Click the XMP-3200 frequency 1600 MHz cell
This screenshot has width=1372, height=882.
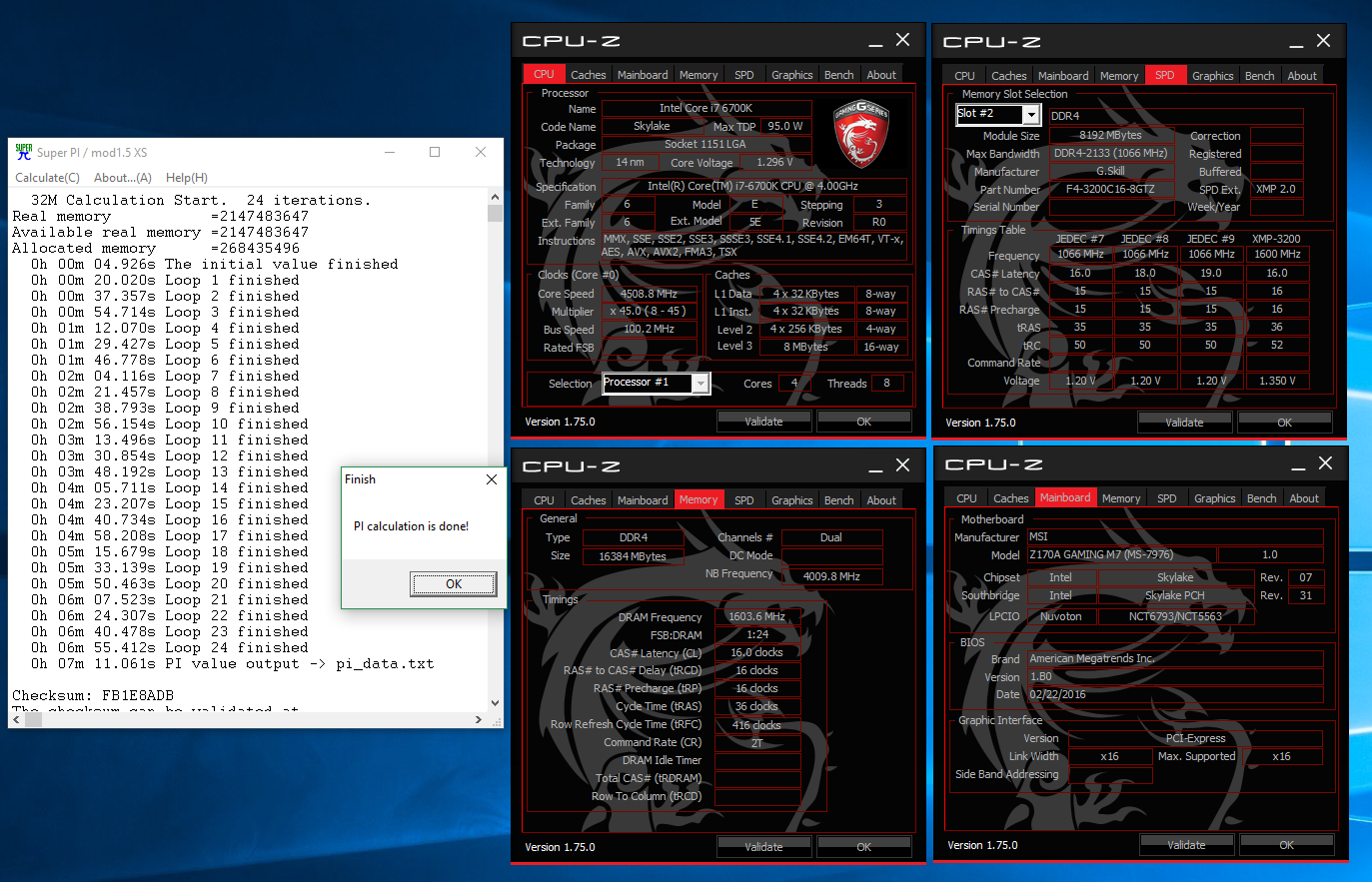pyautogui.click(x=1277, y=255)
